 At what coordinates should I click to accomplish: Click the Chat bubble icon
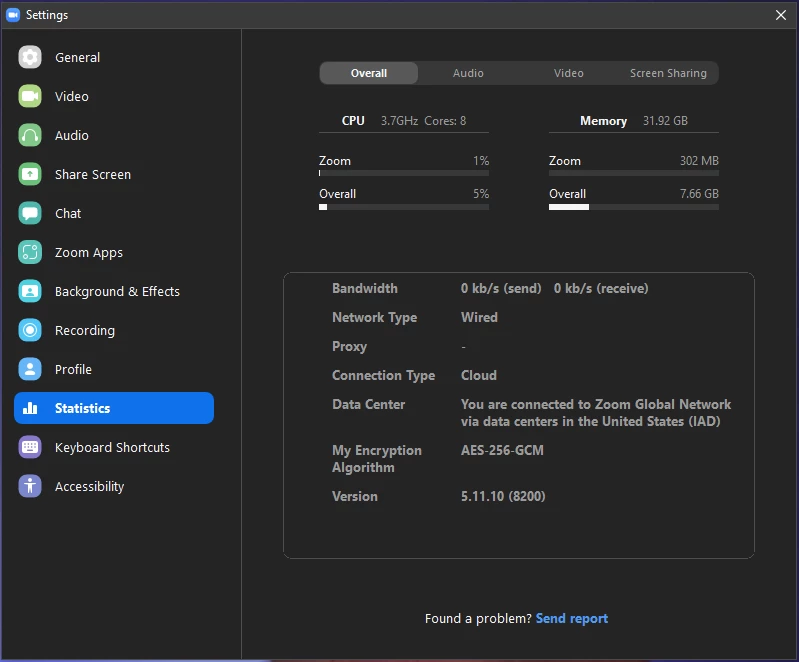tap(30, 214)
